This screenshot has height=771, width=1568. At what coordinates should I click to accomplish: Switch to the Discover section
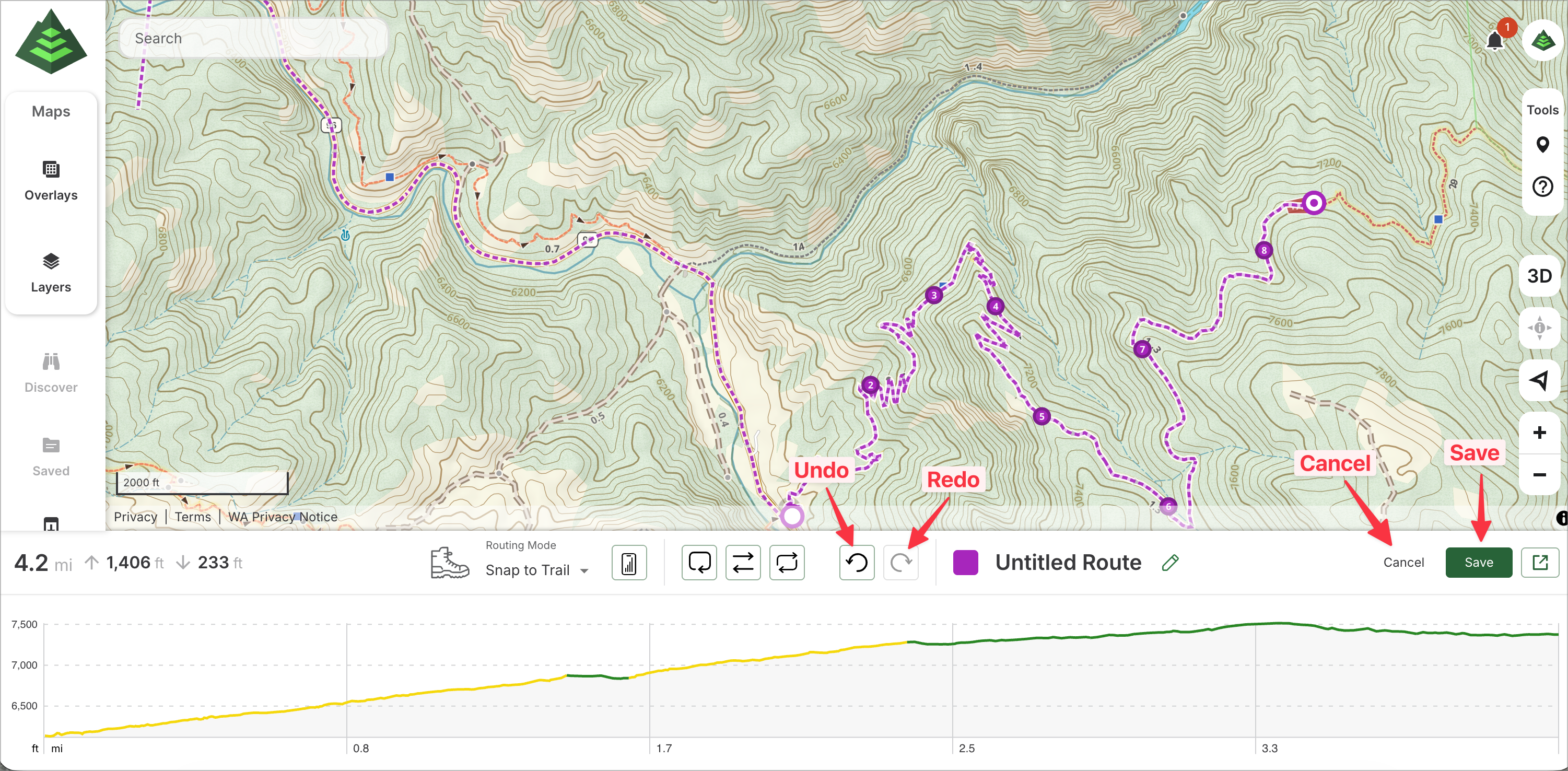point(51,372)
